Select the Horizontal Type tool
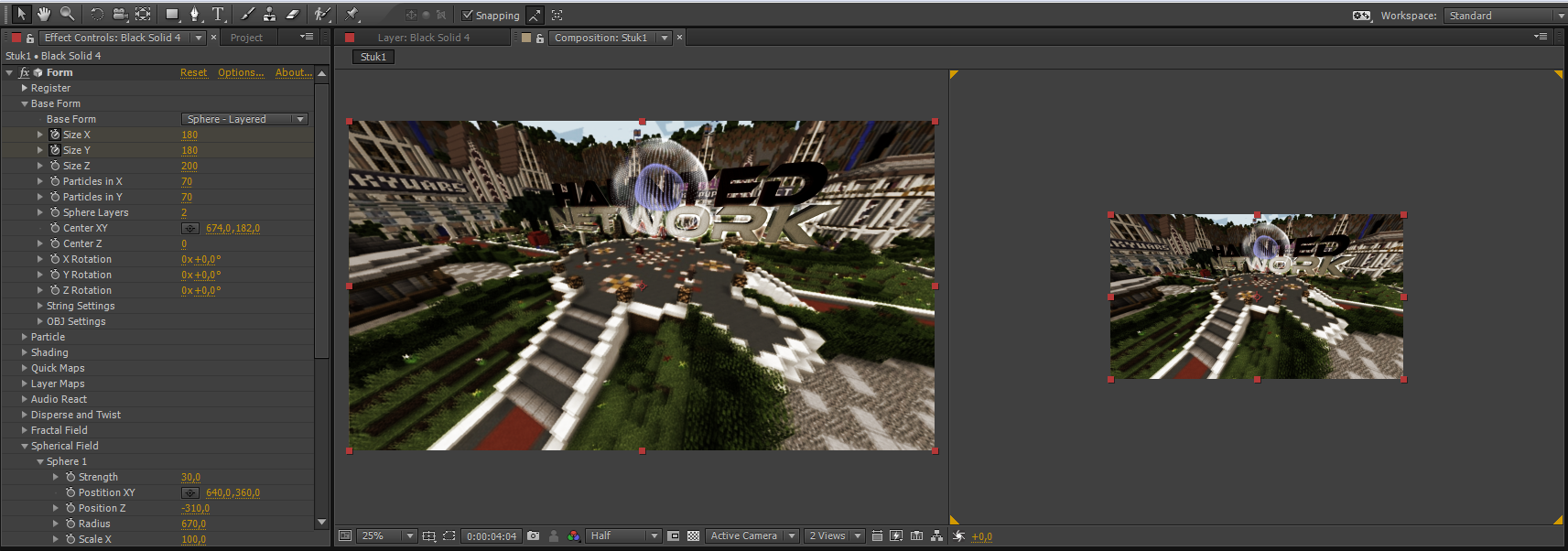1568x551 pixels. pos(218,14)
